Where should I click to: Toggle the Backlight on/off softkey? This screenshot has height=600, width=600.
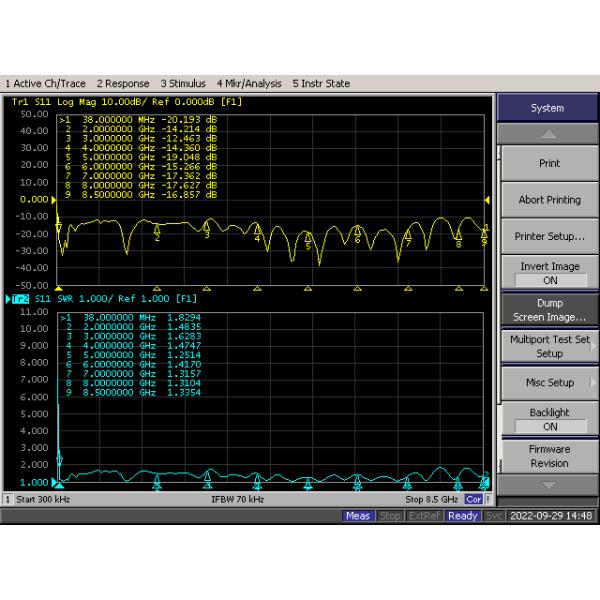click(x=548, y=419)
